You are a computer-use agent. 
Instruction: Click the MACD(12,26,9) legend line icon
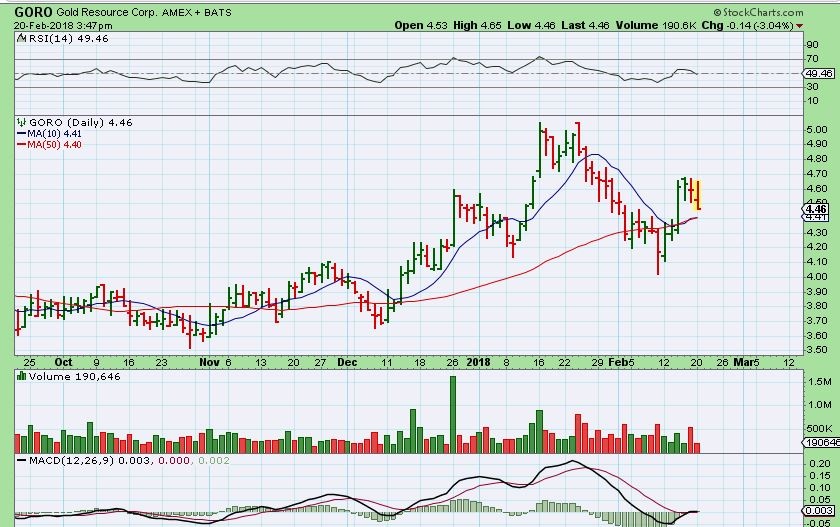(x=20, y=459)
